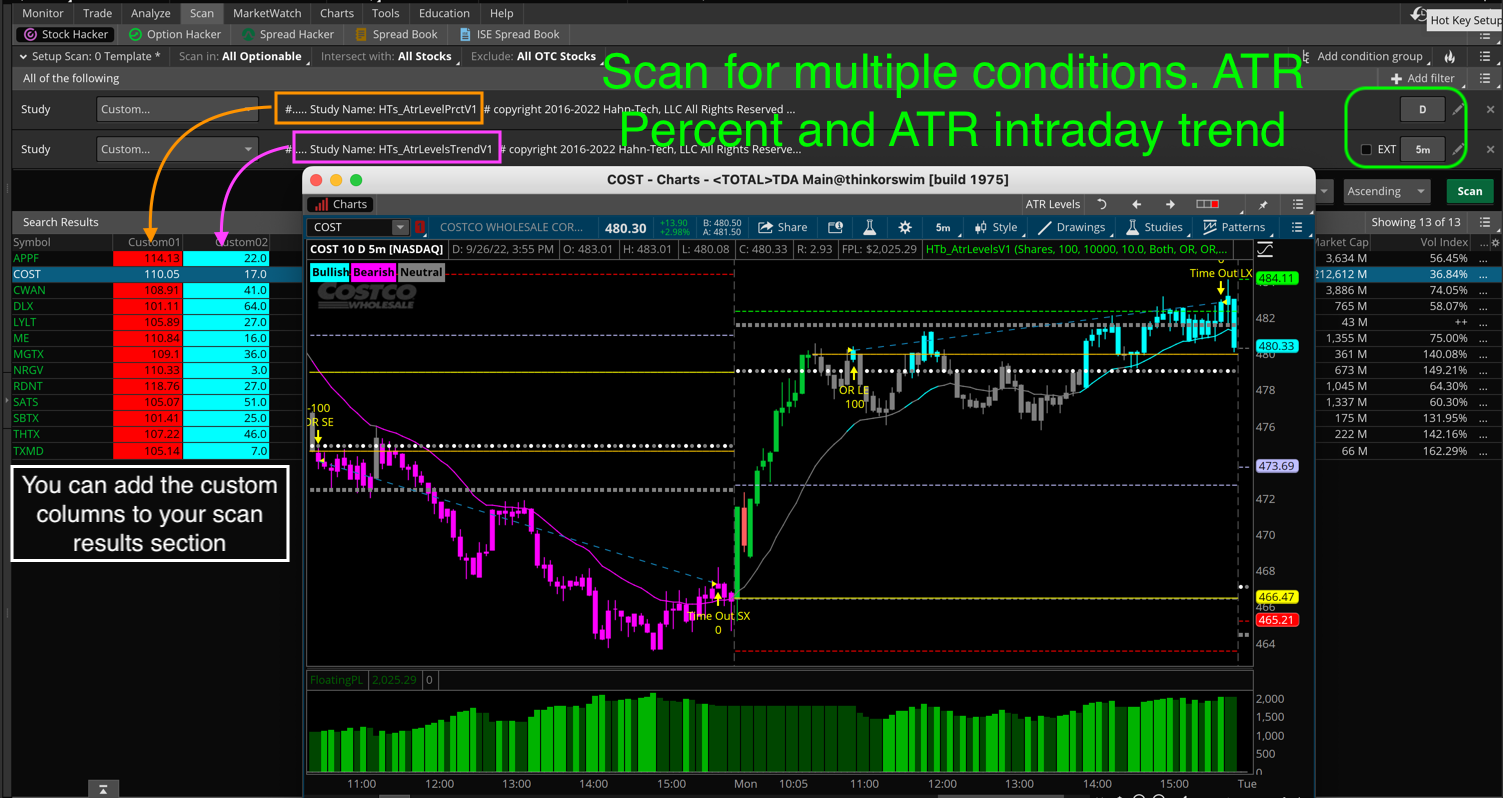Remove the first study filter with X
The image size is (1503, 798).
click(x=1490, y=109)
